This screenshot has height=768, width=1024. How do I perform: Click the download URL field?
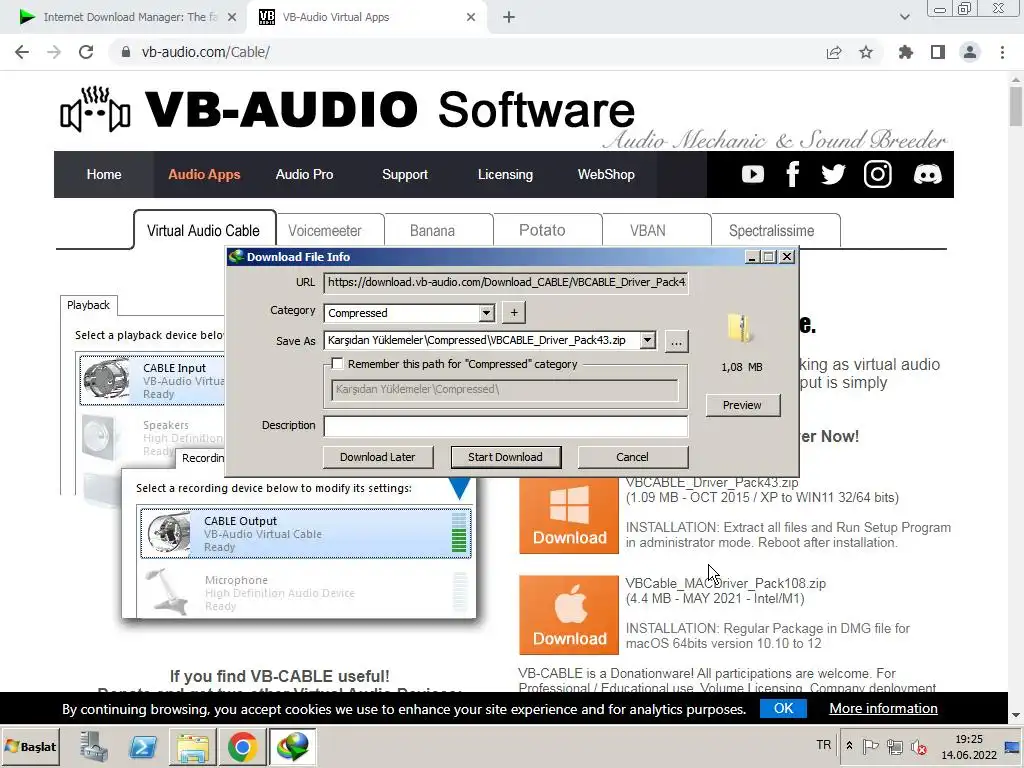pos(505,282)
